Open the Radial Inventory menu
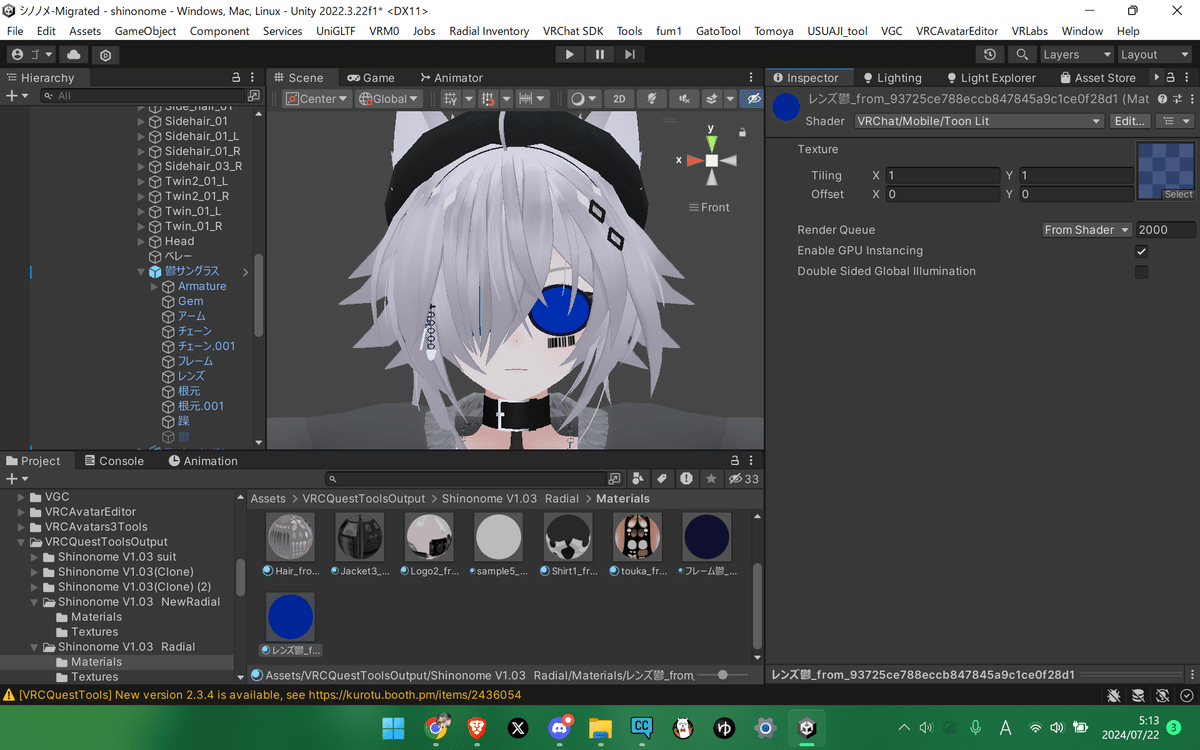The height and width of the screenshot is (750, 1200). 489,31
